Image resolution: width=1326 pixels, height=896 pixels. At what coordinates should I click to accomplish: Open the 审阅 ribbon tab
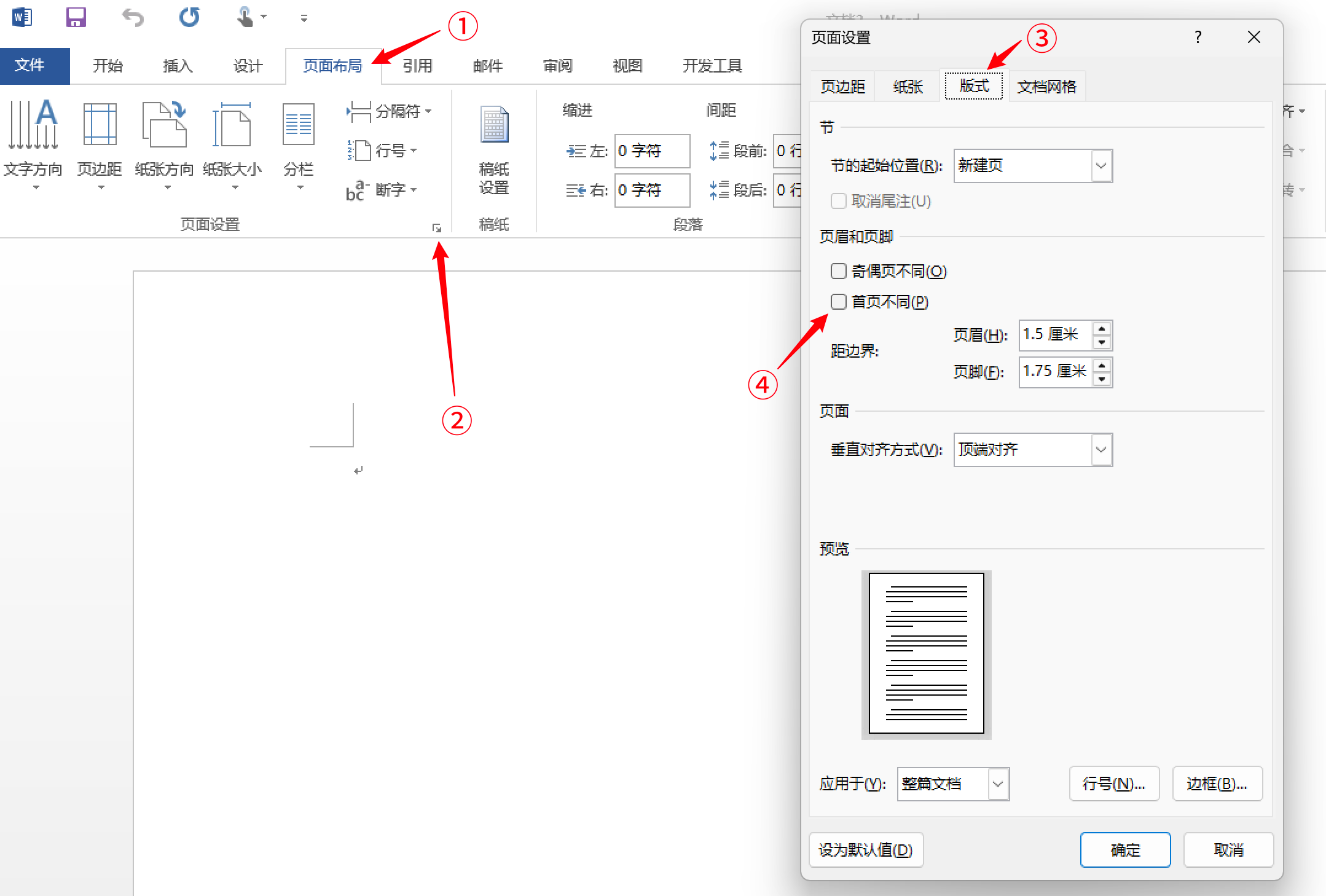(557, 66)
